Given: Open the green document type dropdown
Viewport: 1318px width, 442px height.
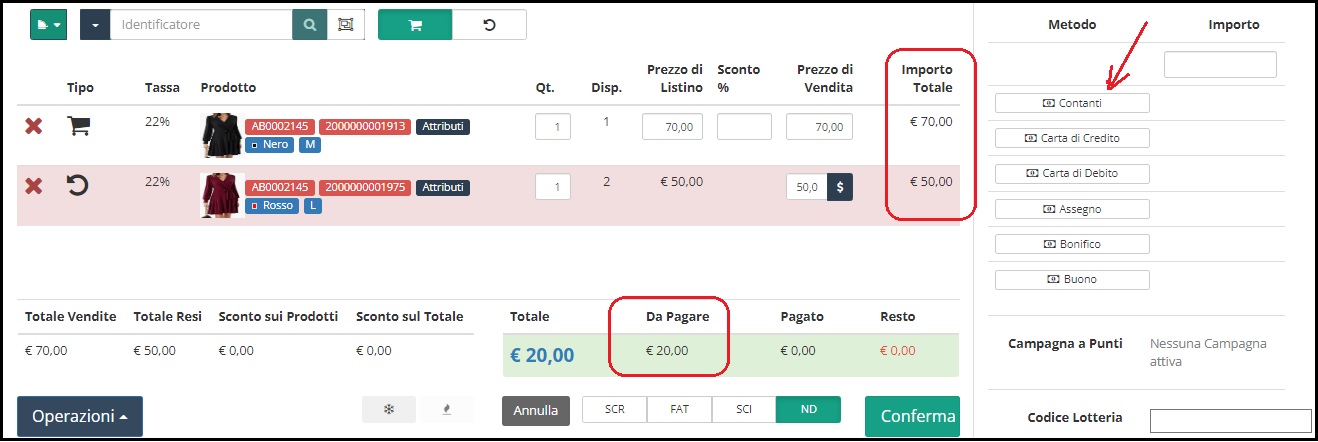Looking at the screenshot, I should [x=48, y=24].
